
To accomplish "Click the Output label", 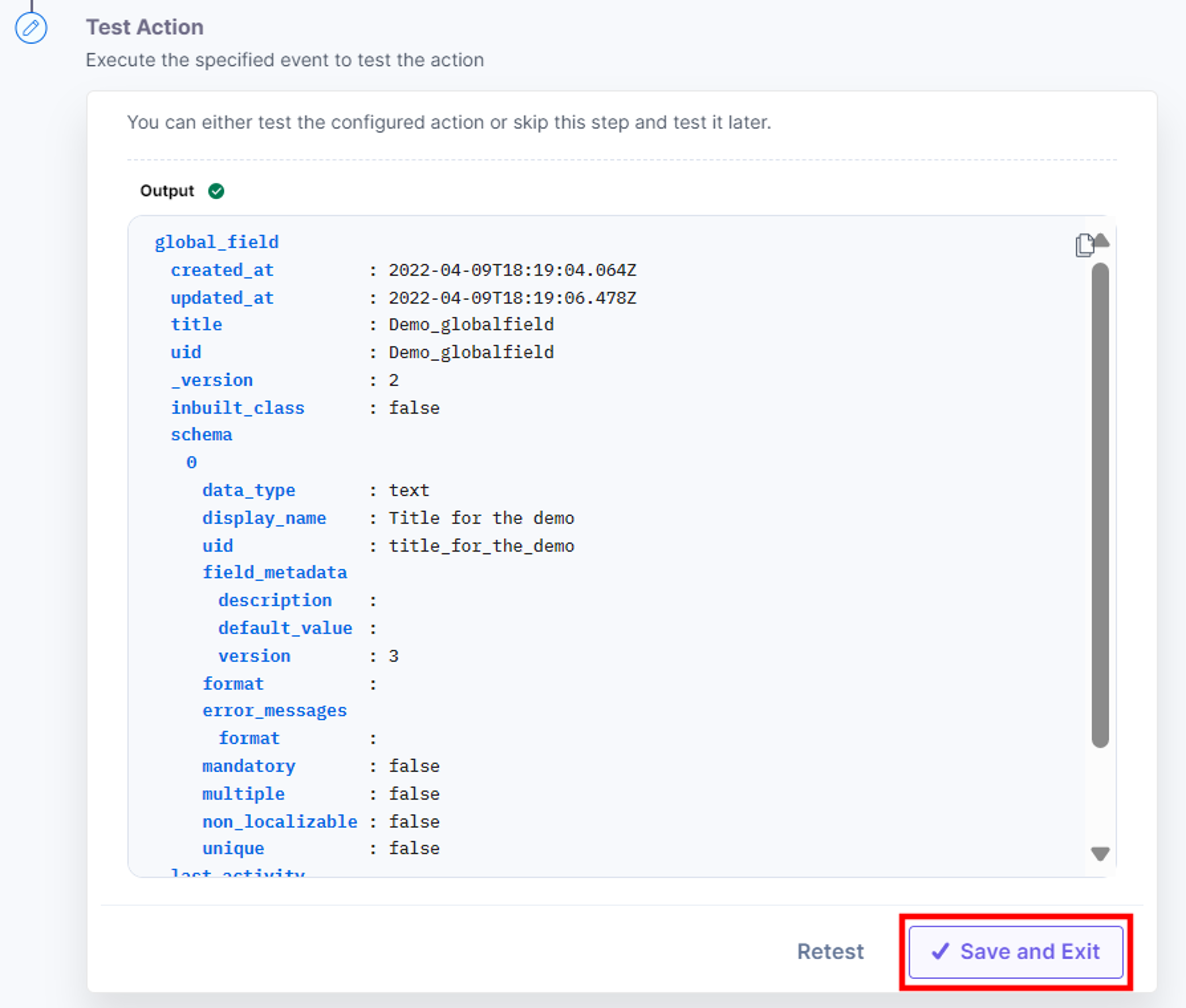I will [x=167, y=191].
